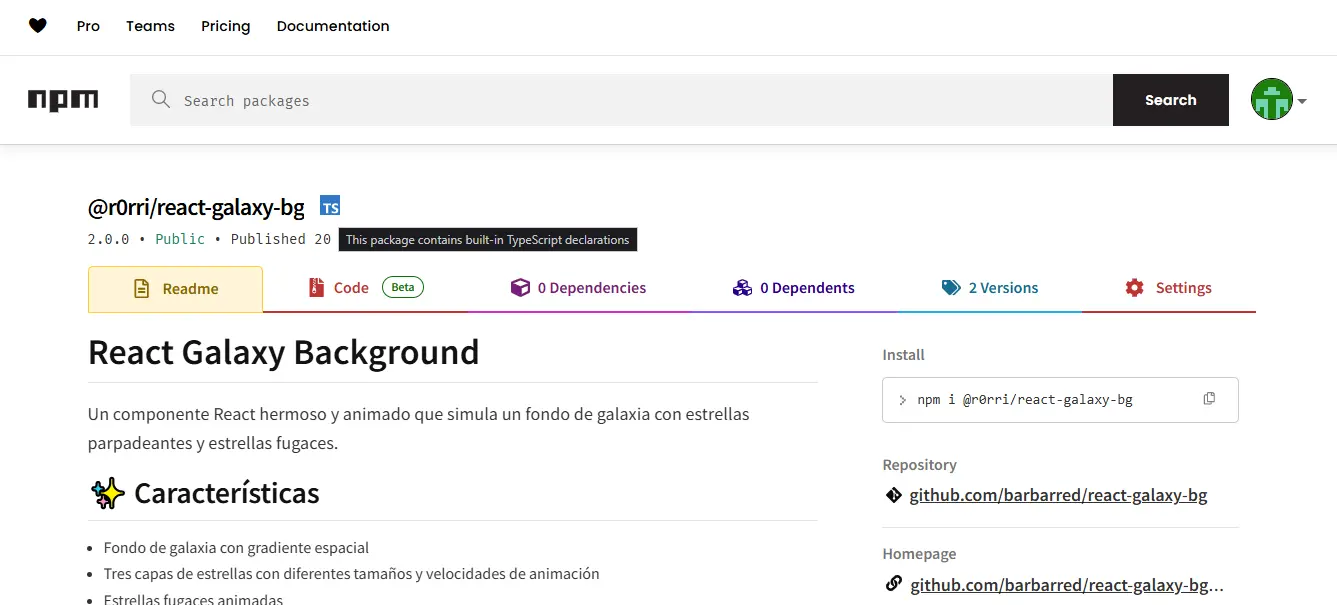Open the Teams menu item
The image size is (1337, 605).
150,26
